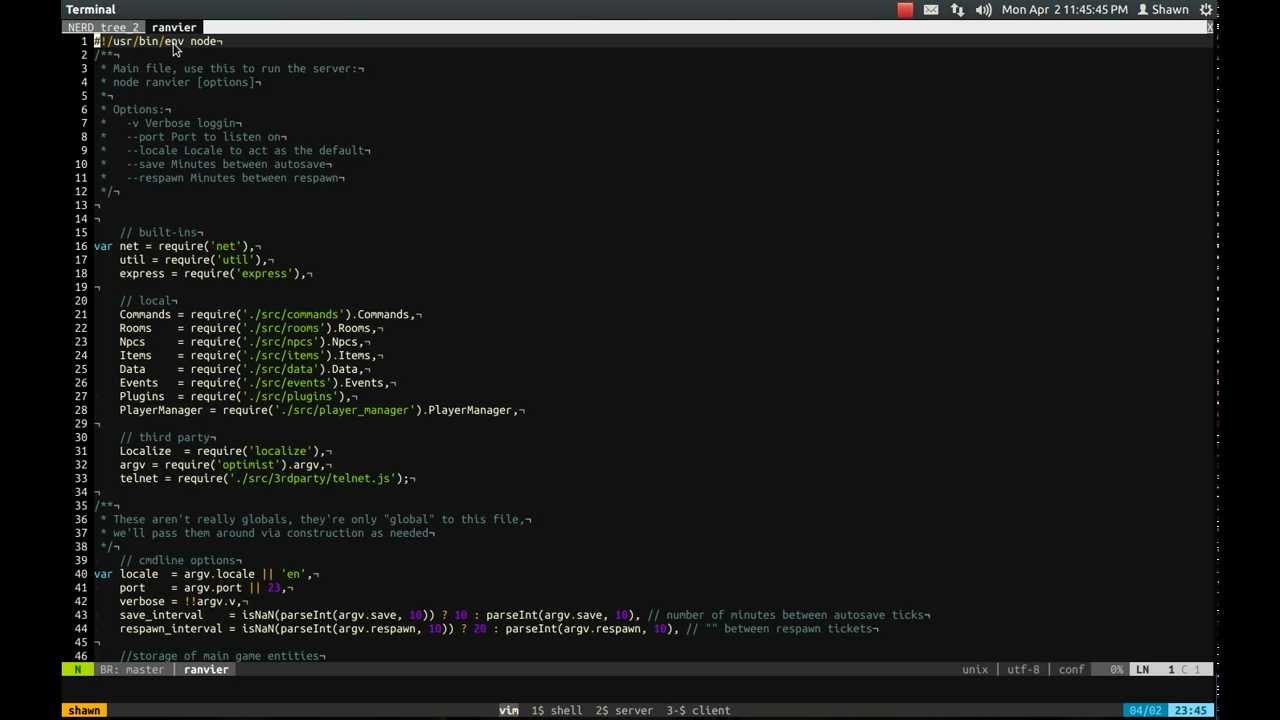Click the Plugins require line

(238, 396)
